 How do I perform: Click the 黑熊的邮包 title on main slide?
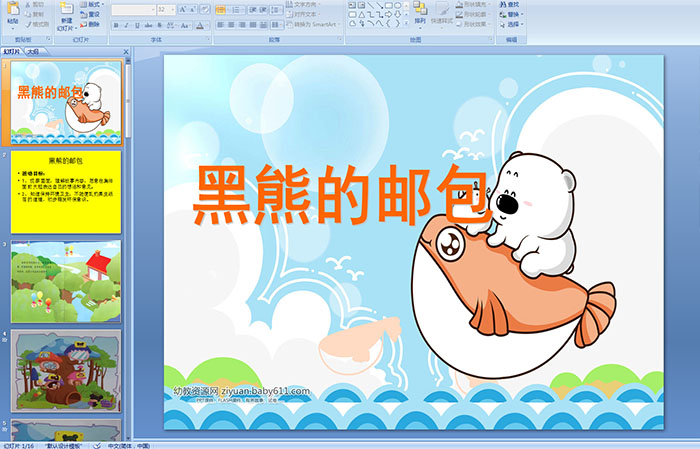click(343, 195)
